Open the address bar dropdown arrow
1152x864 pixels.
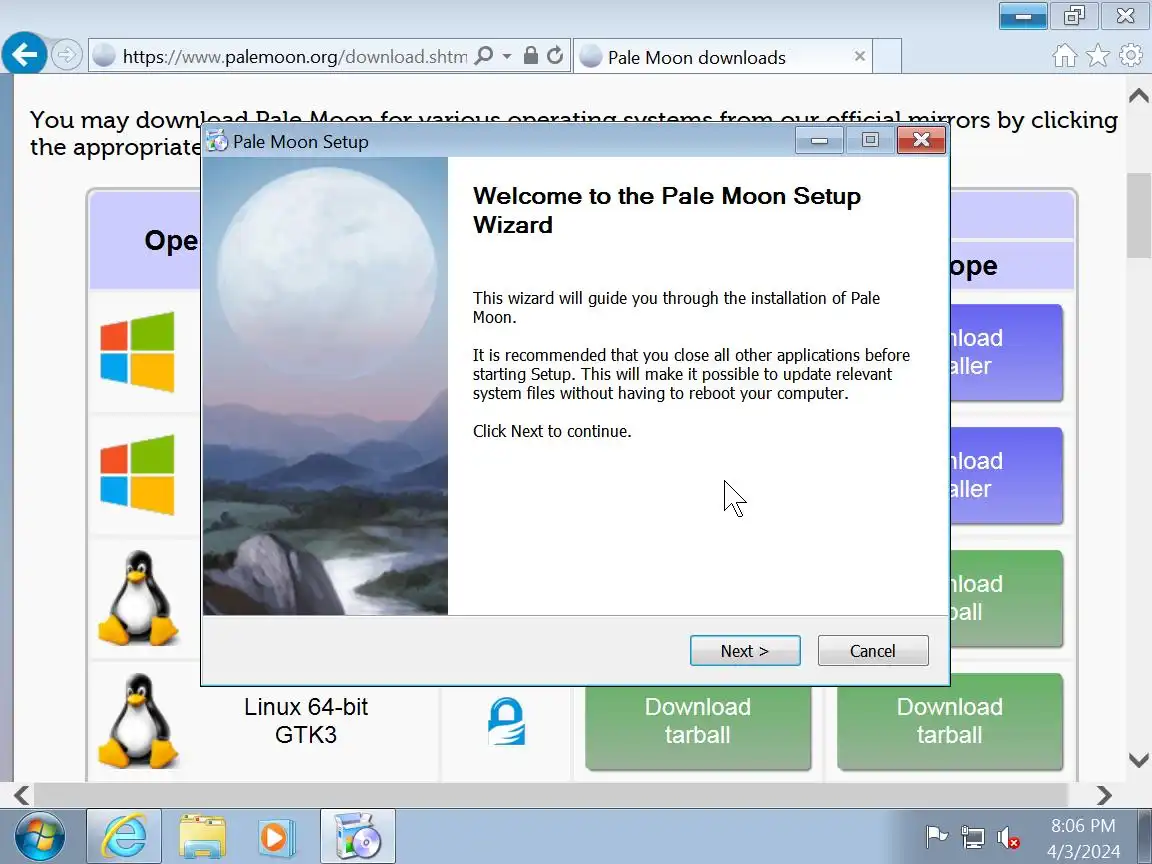coord(507,56)
